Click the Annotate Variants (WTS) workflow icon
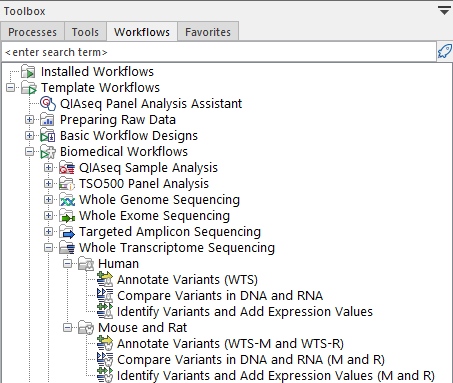The image size is (453, 383). point(105,279)
